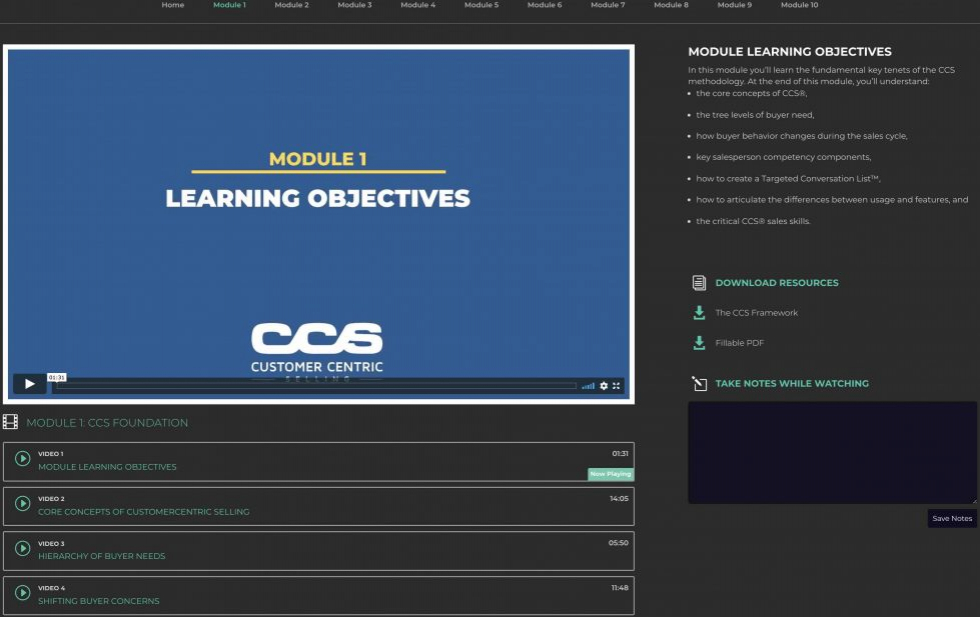Screen dimensions: 980x617
Task: Switch to Module 5 tab
Action: pos(481,5)
